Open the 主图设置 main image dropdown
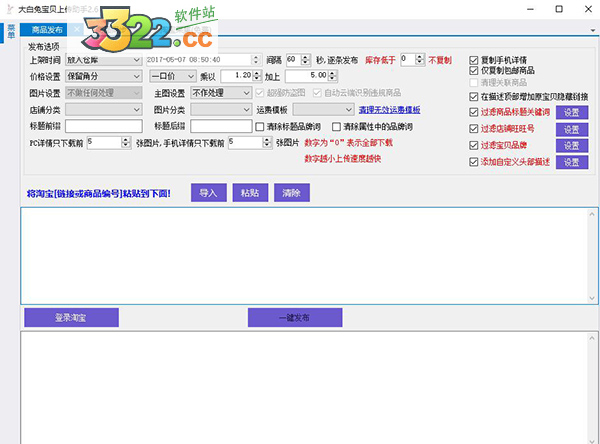Image resolution: width=600 pixels, height=444 pixels. [x=246, y=93]
